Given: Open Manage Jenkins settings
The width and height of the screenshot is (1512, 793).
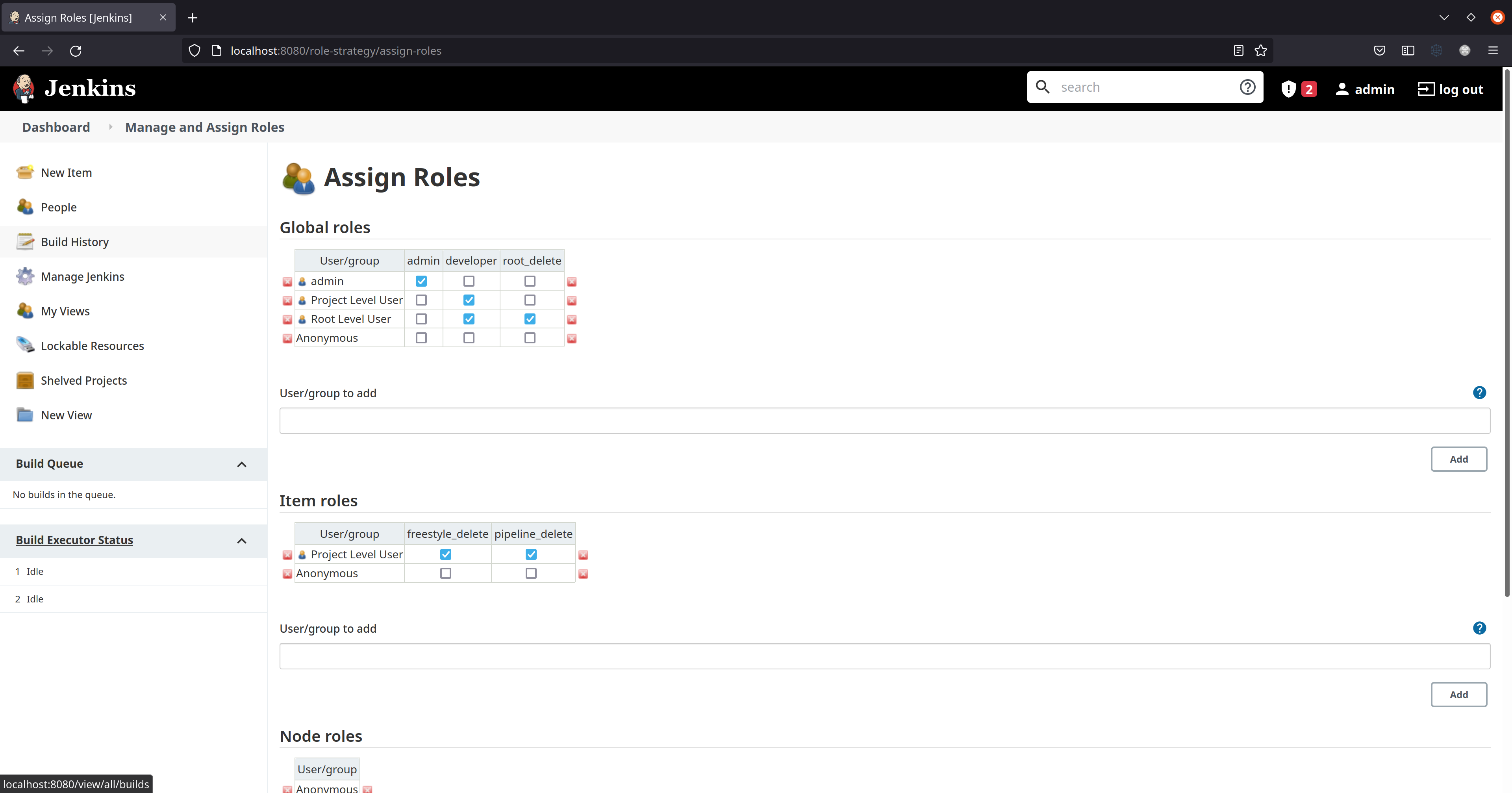Looking at the screenshot, I should tap(83, 276).
